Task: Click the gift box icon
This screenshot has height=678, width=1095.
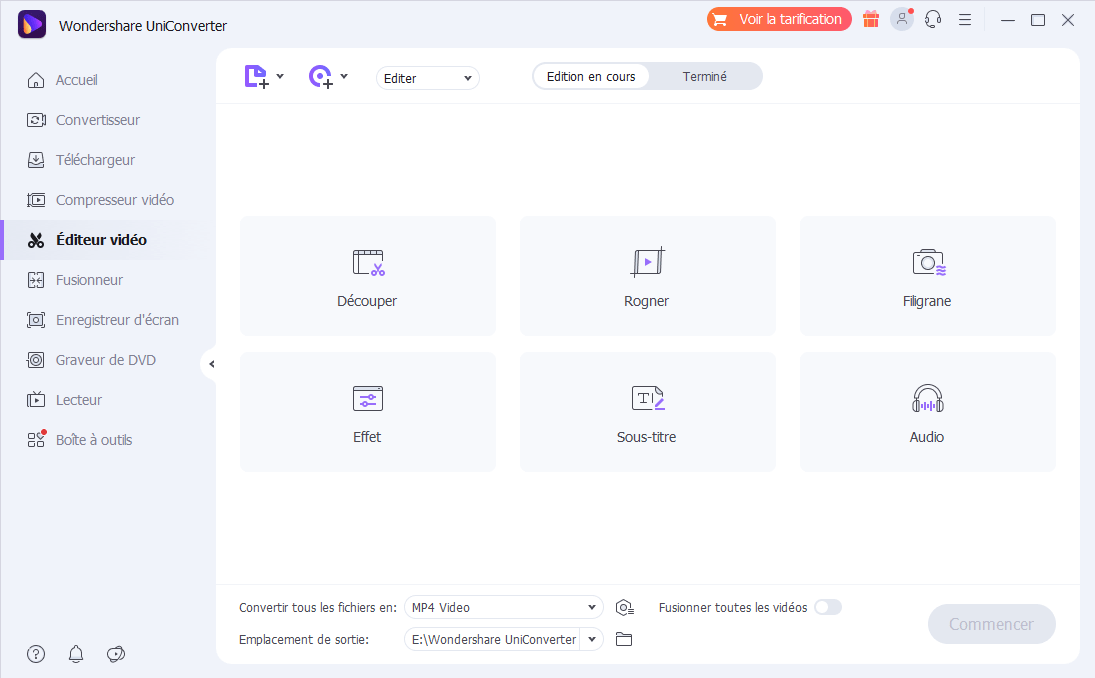Action: click(x=871, y=19)
